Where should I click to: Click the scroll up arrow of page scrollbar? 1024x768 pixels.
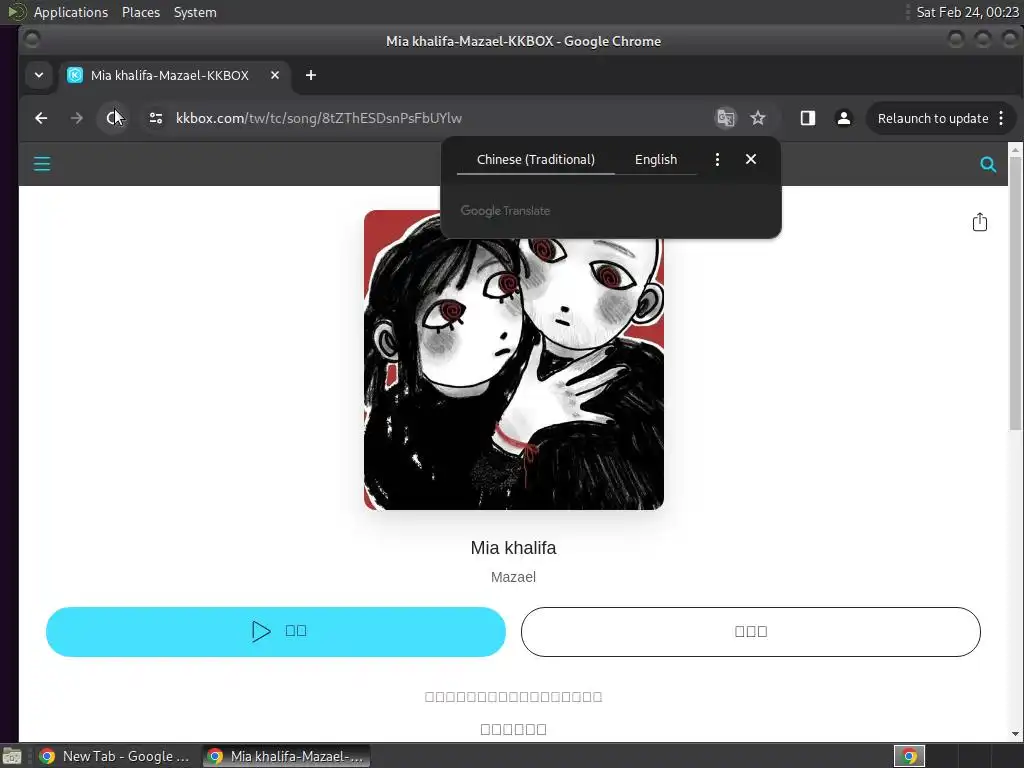pyautogui.click(x=1015, y=150)
